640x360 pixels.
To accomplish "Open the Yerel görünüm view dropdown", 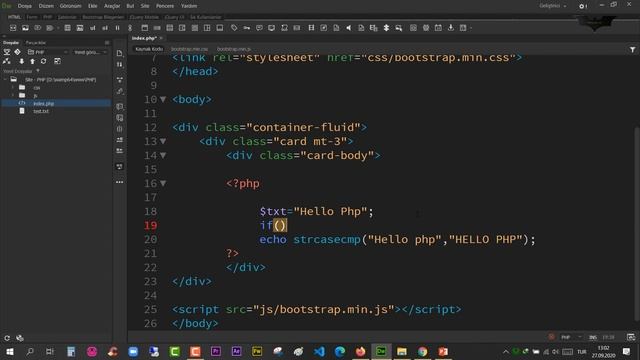I will click(x=90, y=52).
